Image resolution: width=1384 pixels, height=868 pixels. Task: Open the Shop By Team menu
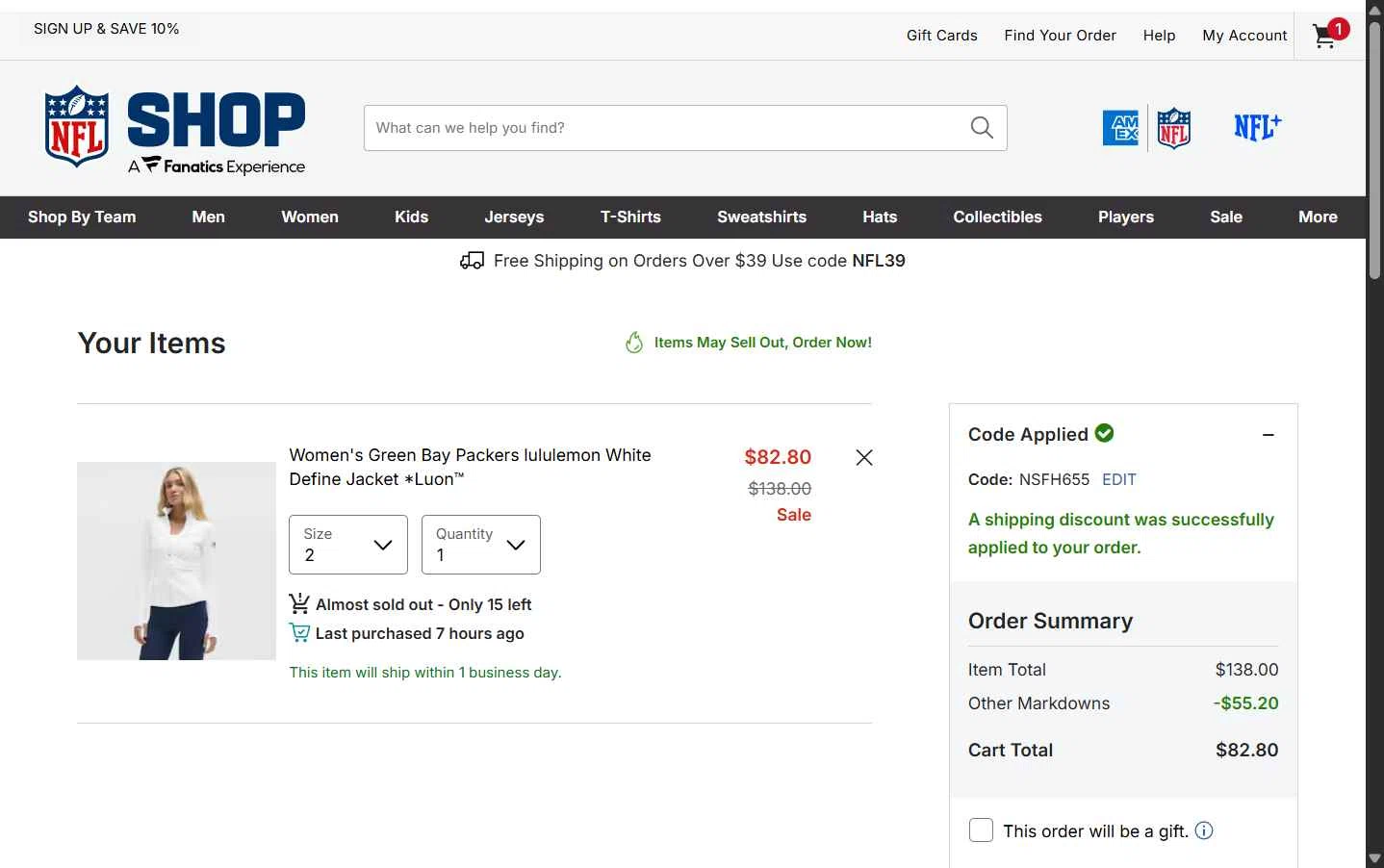coord(82,217)
